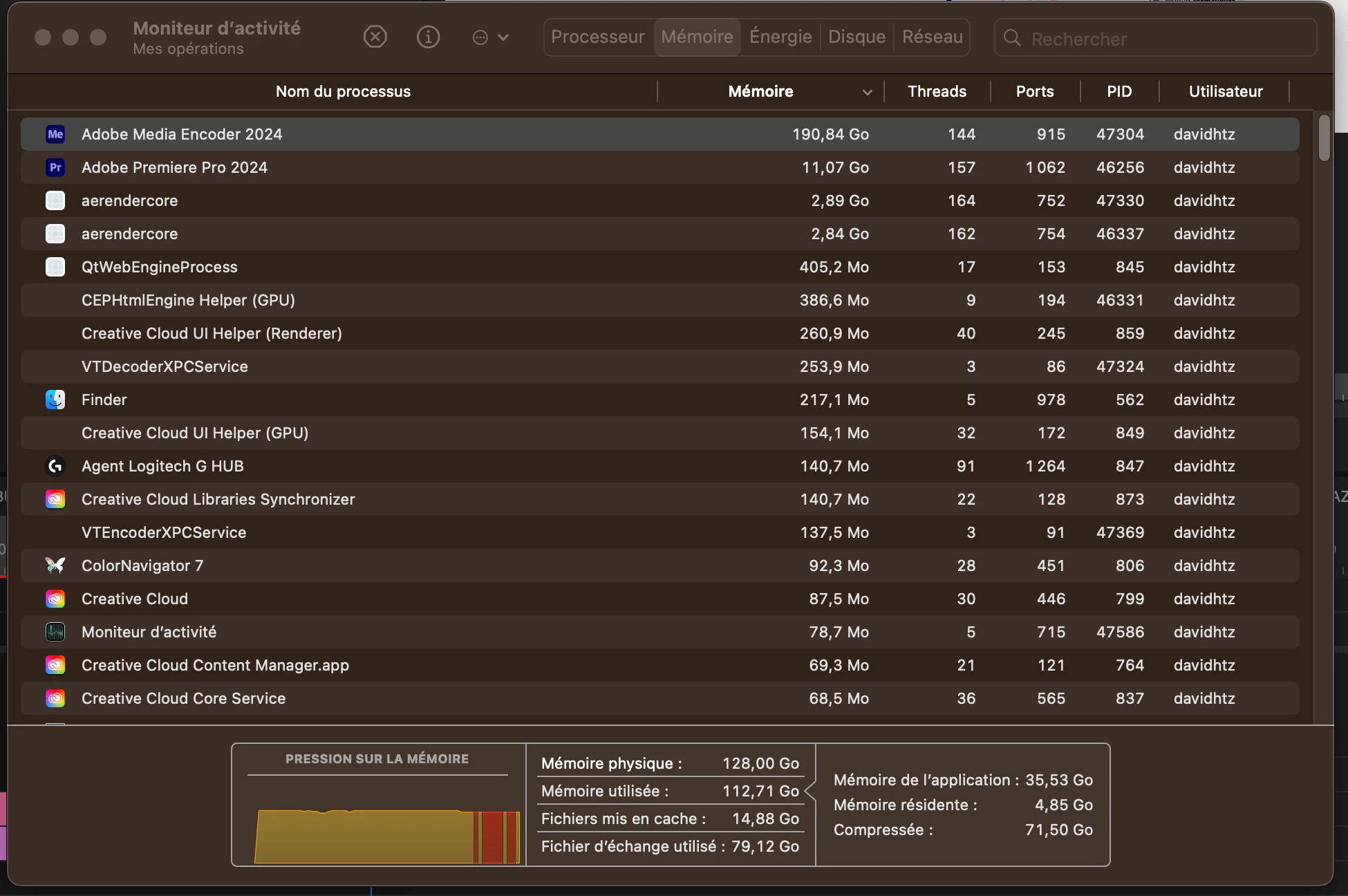Switch to the Processeur tab
The width and height of the screenshot is (1348, 896).
[597, 37]
